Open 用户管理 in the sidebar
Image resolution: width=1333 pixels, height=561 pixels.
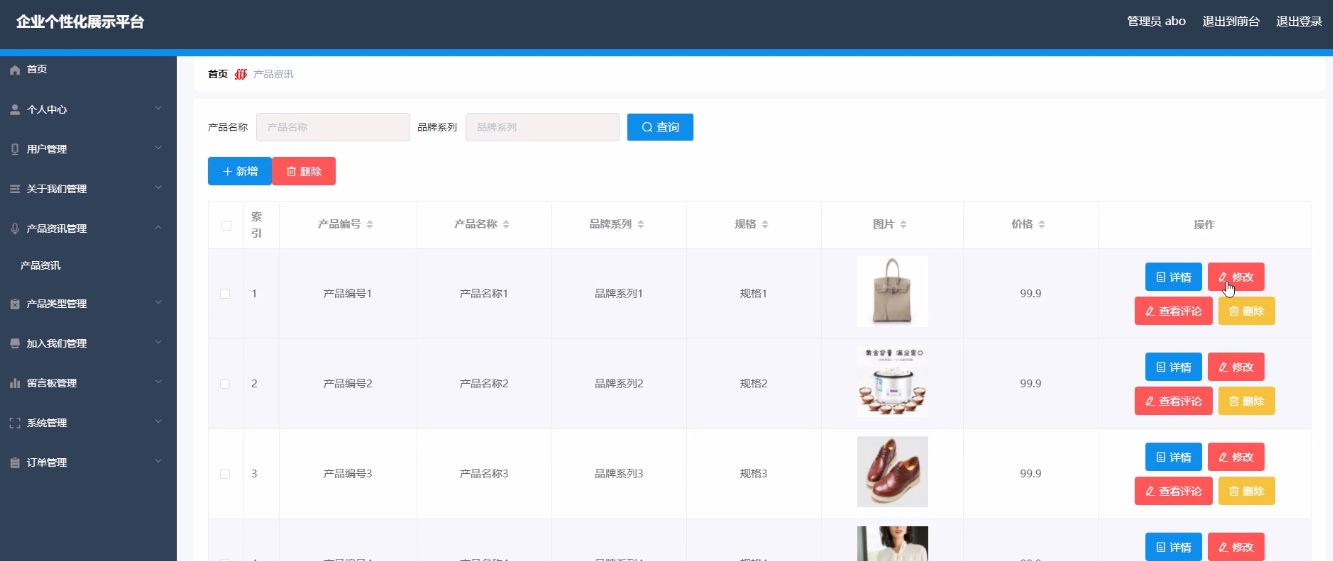click(88, 150)
